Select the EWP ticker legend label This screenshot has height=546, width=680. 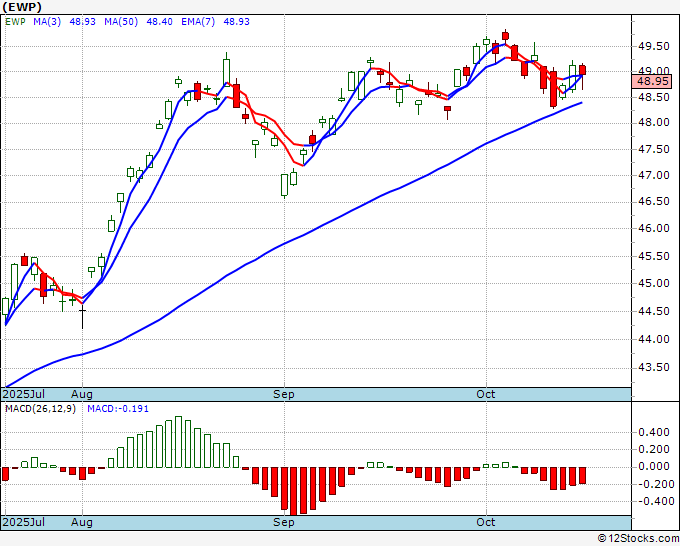[x=15, y=22]
